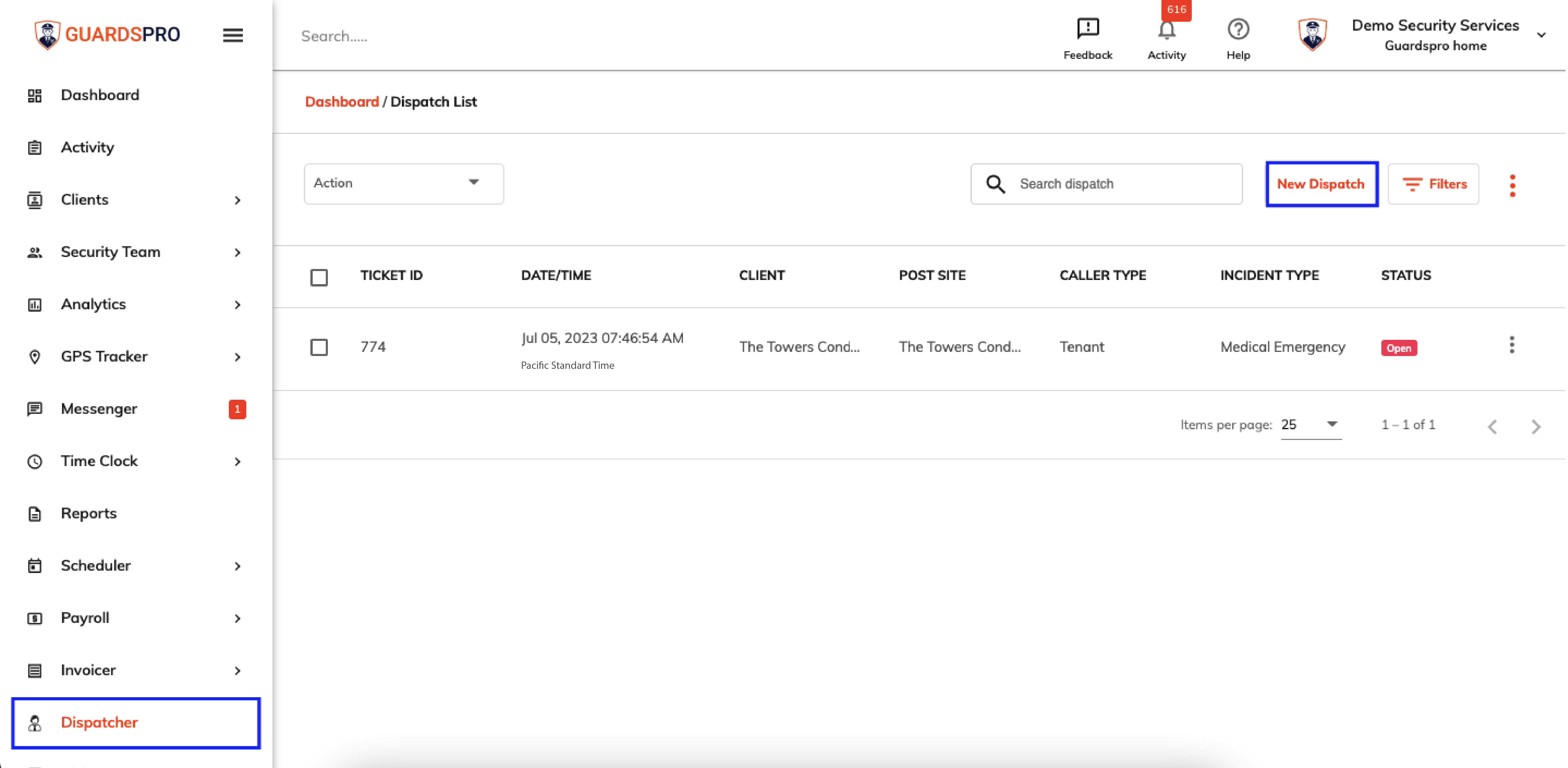Select the Activity sidebar item
This screenshot has height=768, width=1568.
click(x=87, y=147)
